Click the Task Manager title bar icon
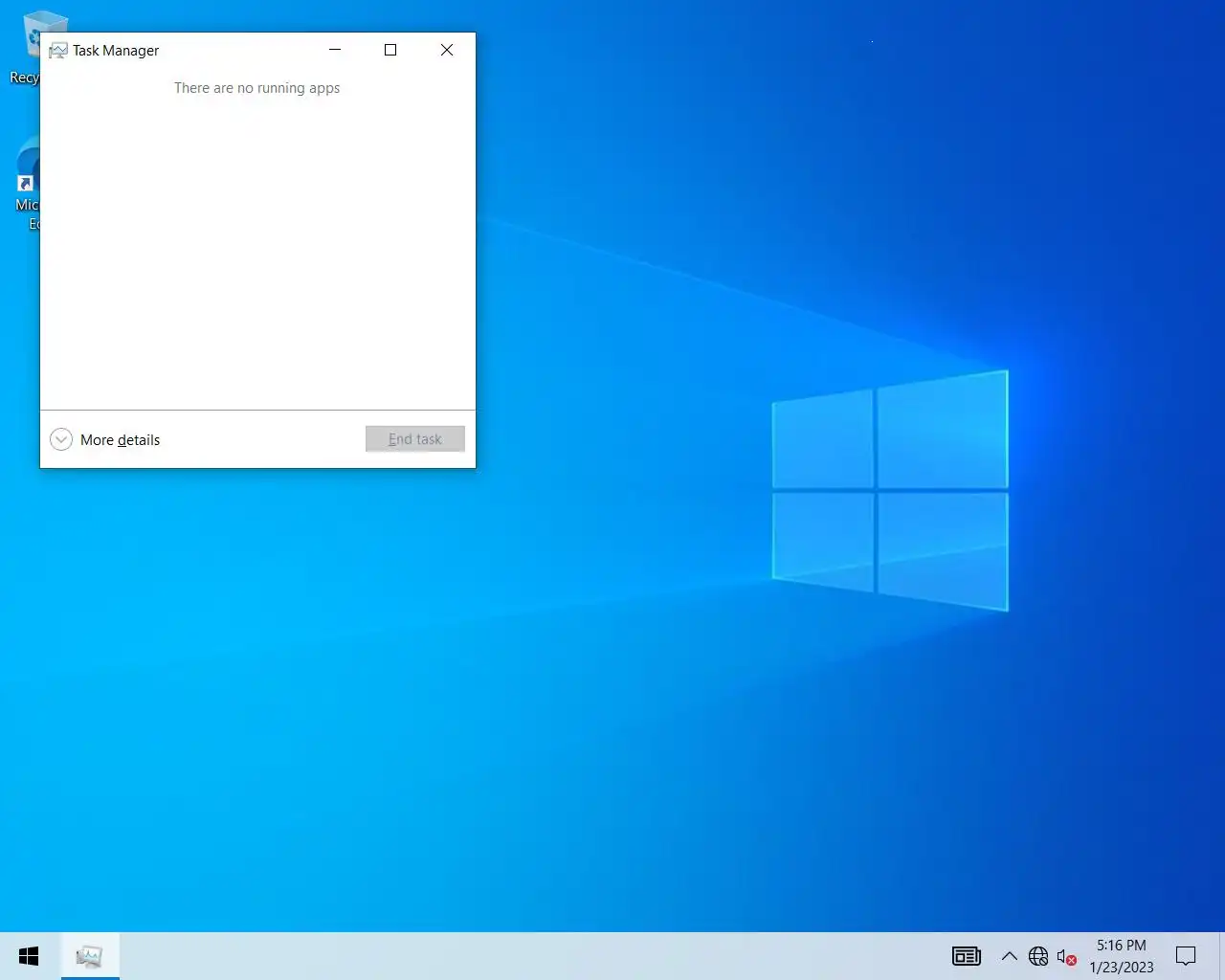Viewport: 1225px width, 980px height. click(x=58, y=51)
